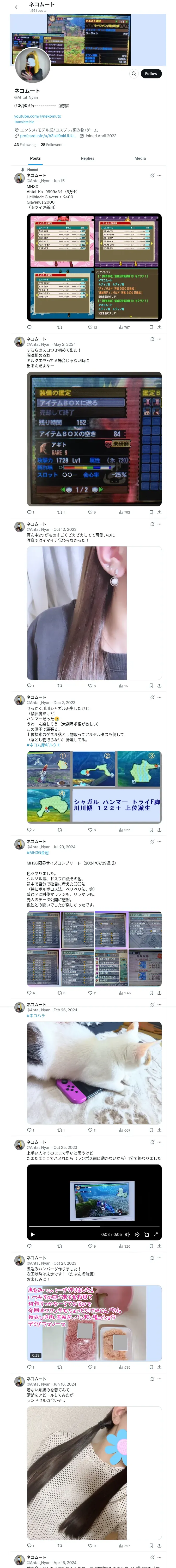176x1568 pixels.
Task: Go back using the arrow icon
Action: tap(17, 7)
